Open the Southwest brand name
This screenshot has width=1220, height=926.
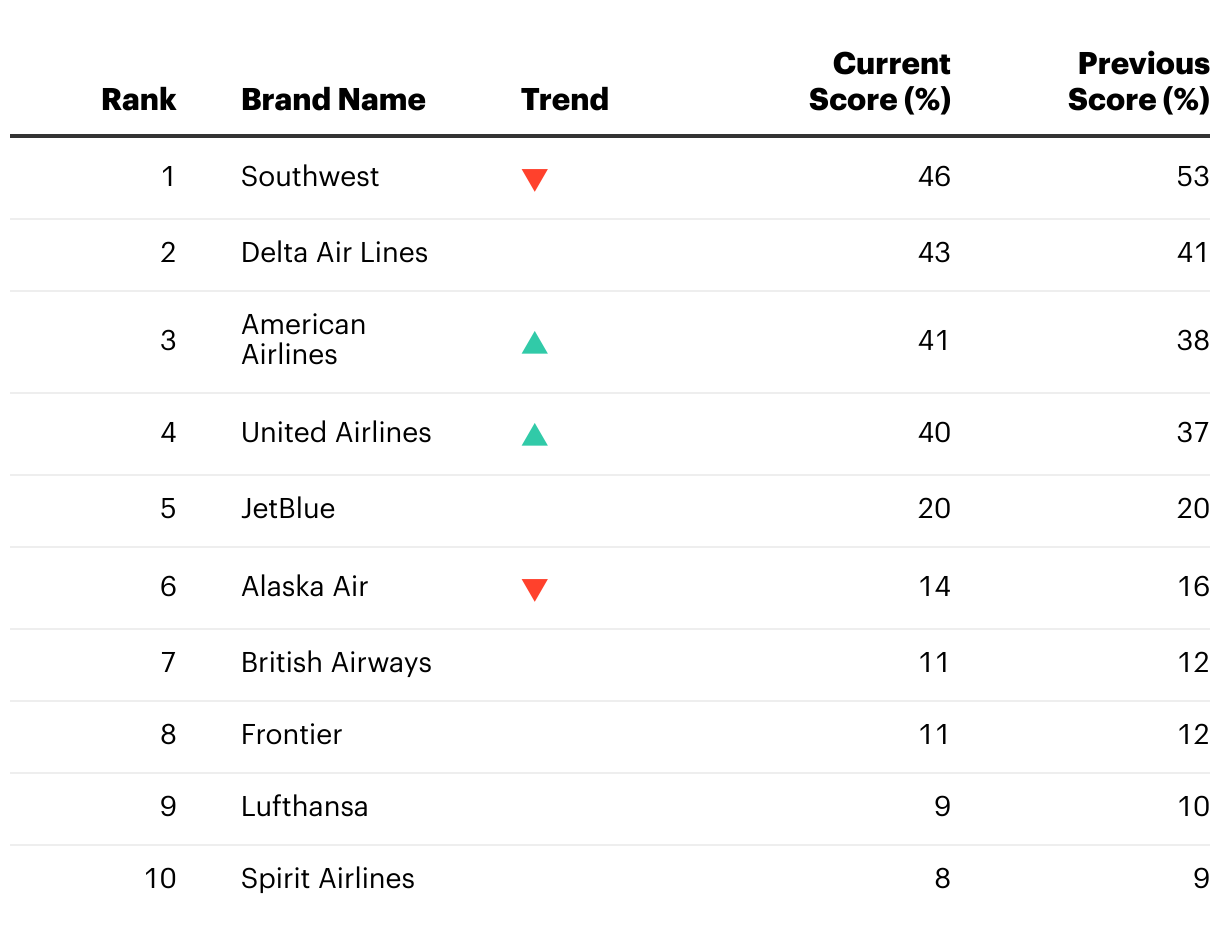(310, 177)
